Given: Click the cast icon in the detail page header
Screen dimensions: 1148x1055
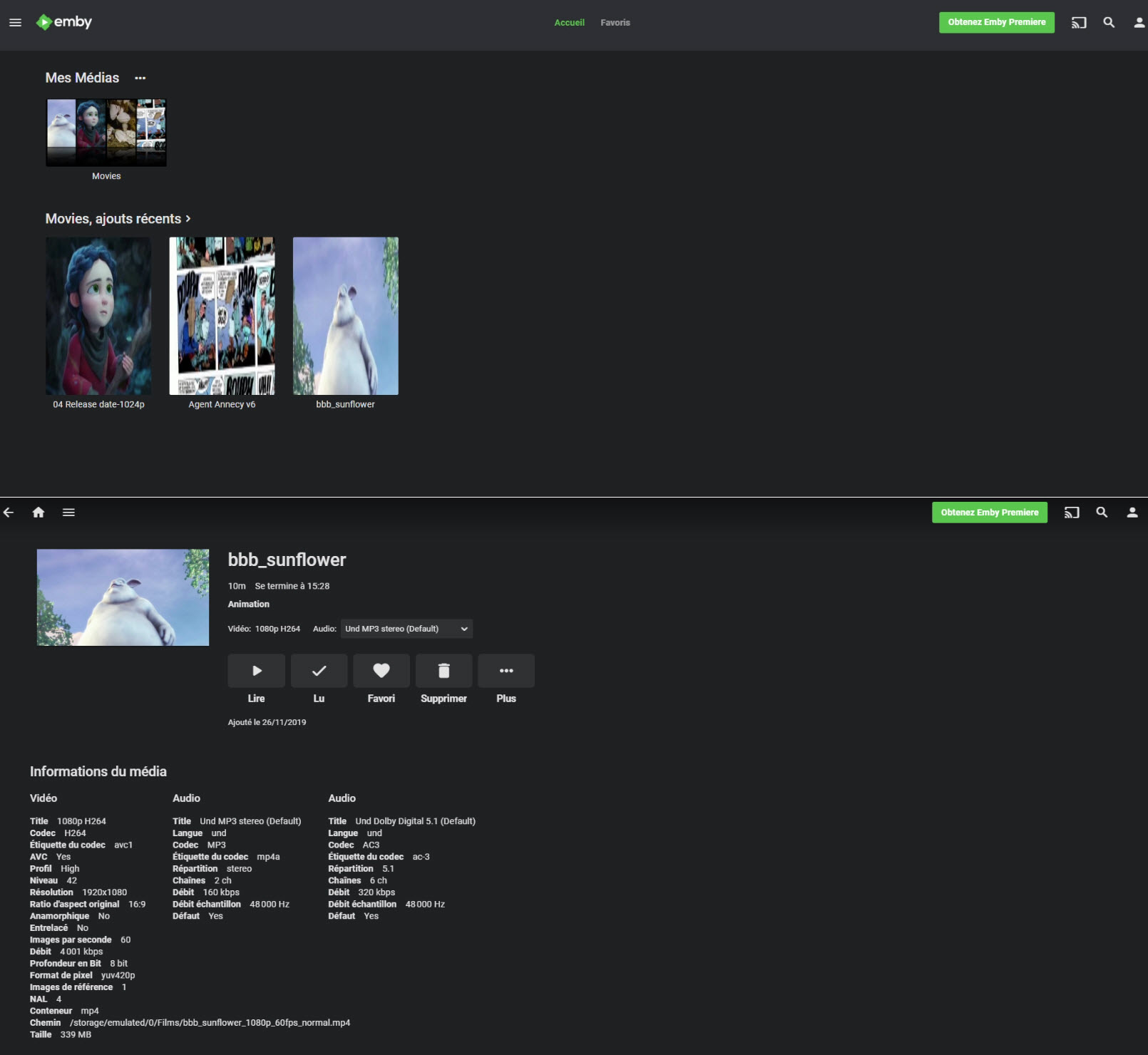Looking at the screenshot, I should 1072,513.
